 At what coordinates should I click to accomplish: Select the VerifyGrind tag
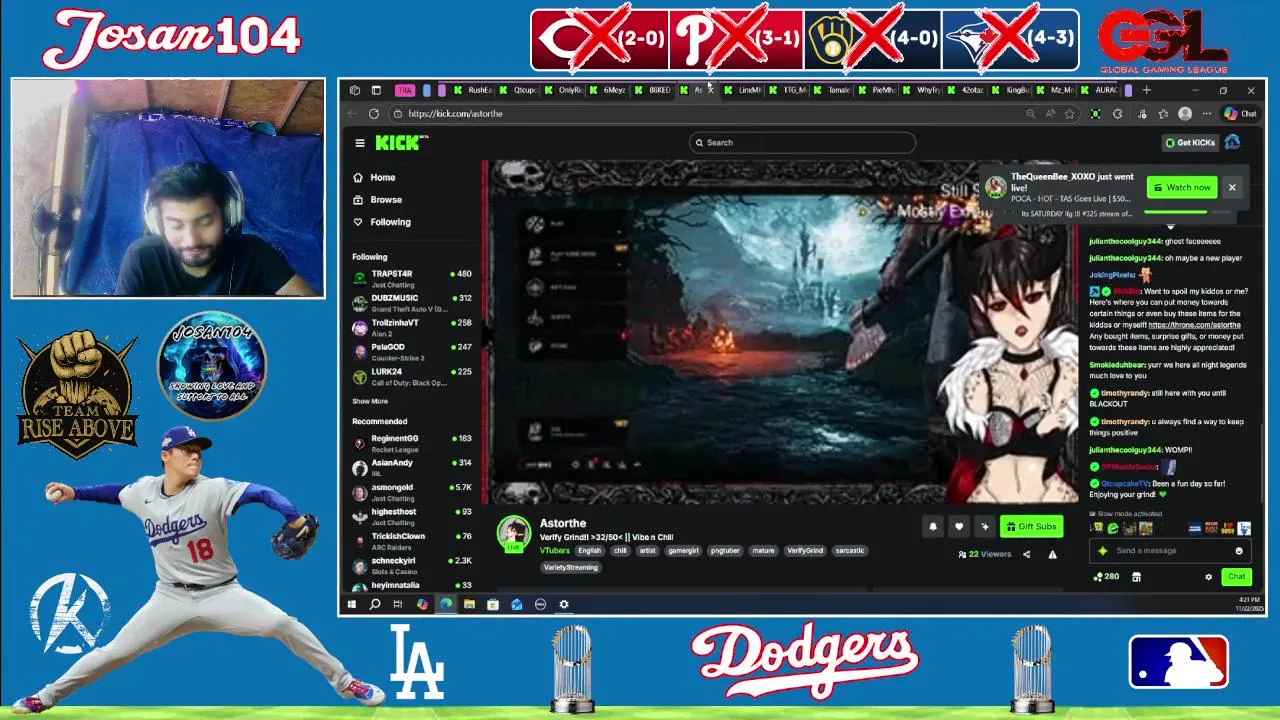pyautogui.click(x=805, y=550)
